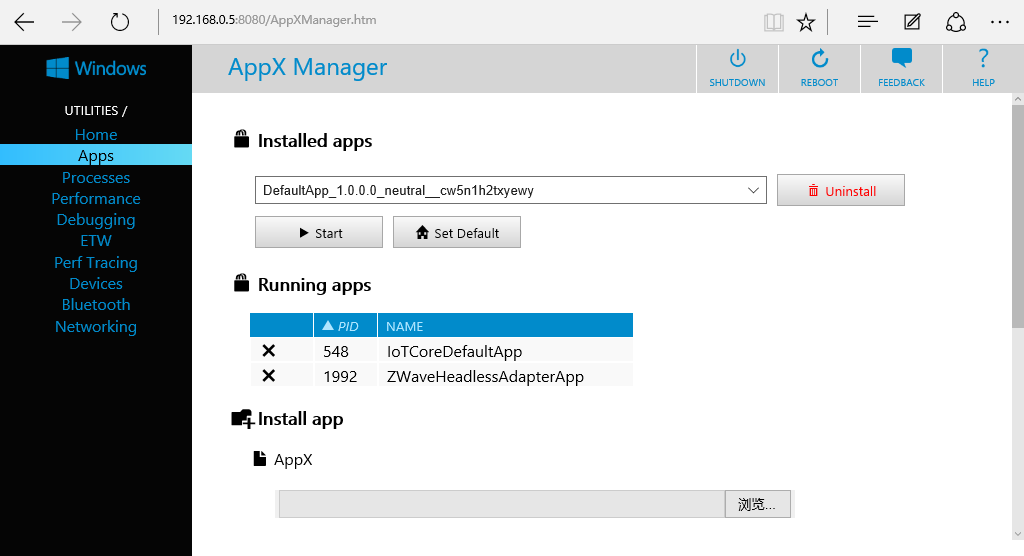Click the AppX file path field
This screenshot has height=556, width=1024.
(502, 504)
